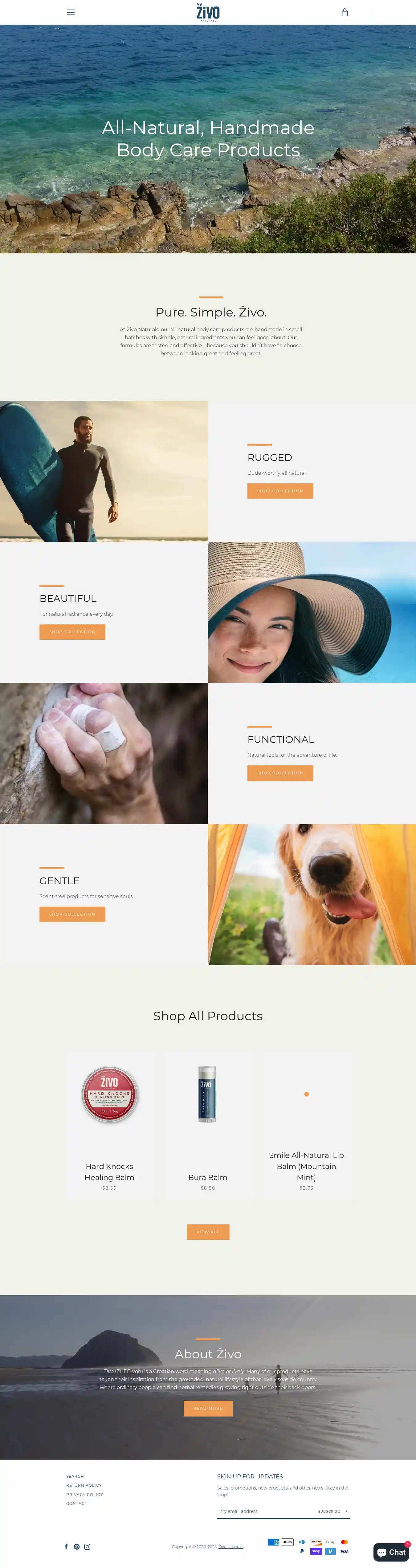Go to Return Policy footer link

point(84,1485)
